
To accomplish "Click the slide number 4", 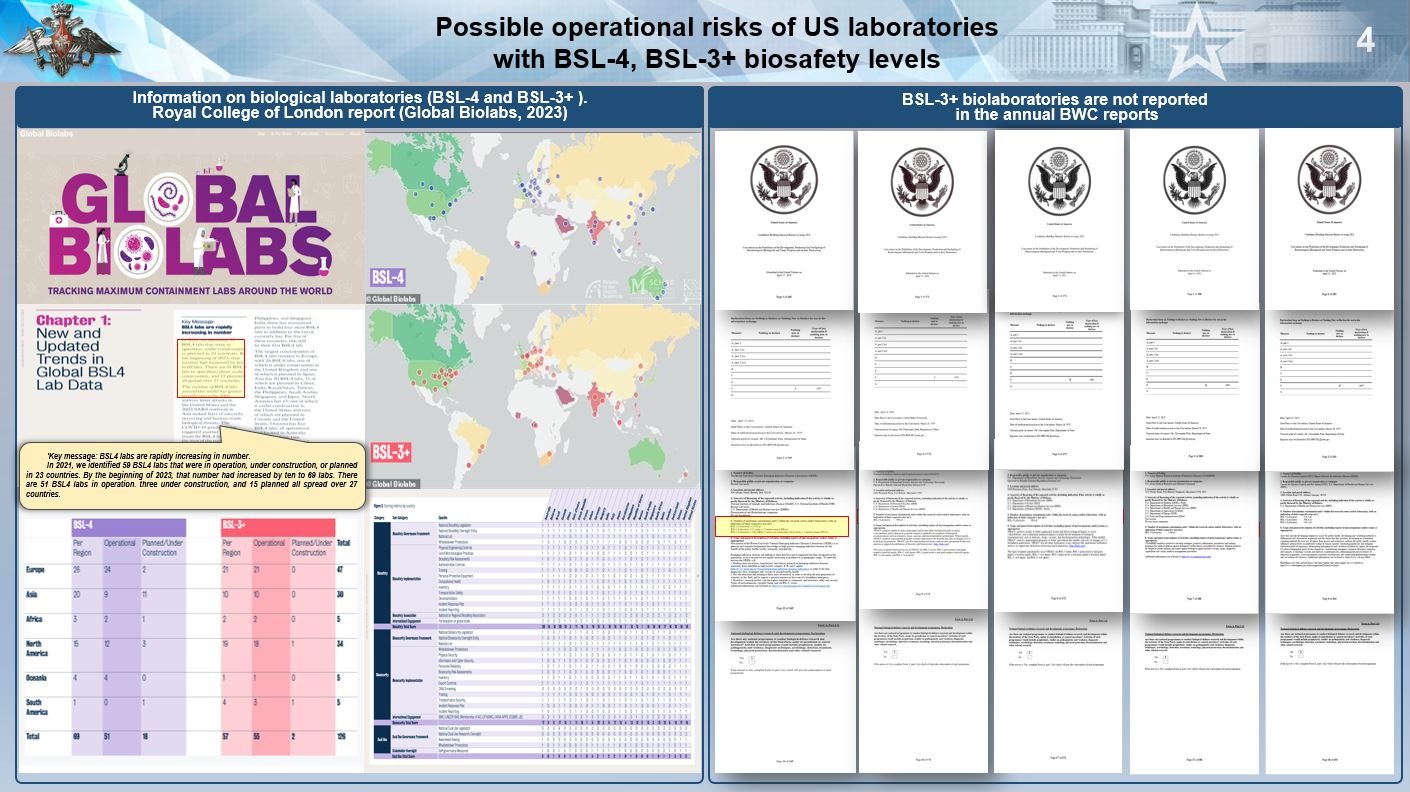I will pos(1365,41).
